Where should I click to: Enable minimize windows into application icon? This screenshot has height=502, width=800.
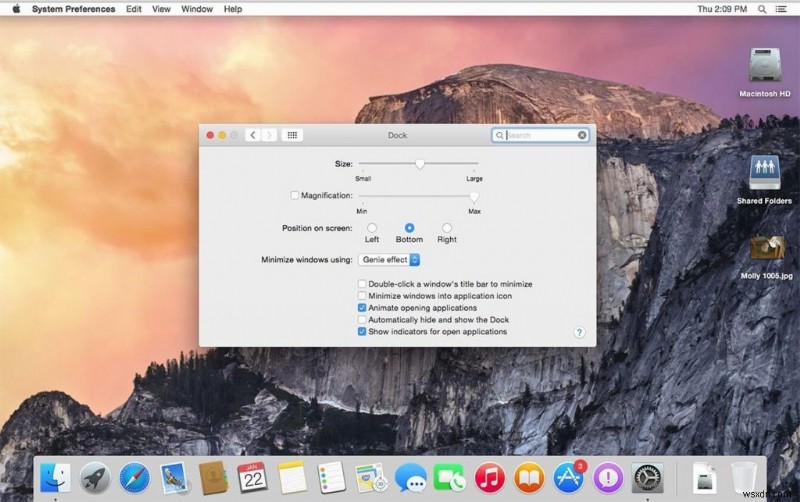click(362, 296)
